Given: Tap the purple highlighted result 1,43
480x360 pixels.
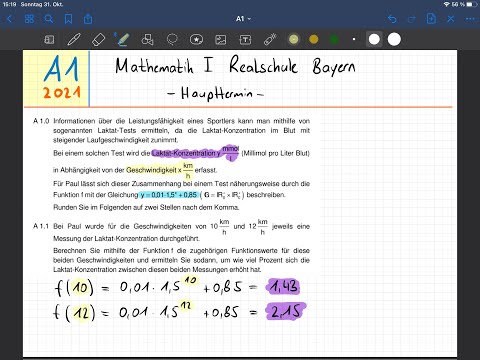Looking at the screenshot, I should tap(283, 287).
